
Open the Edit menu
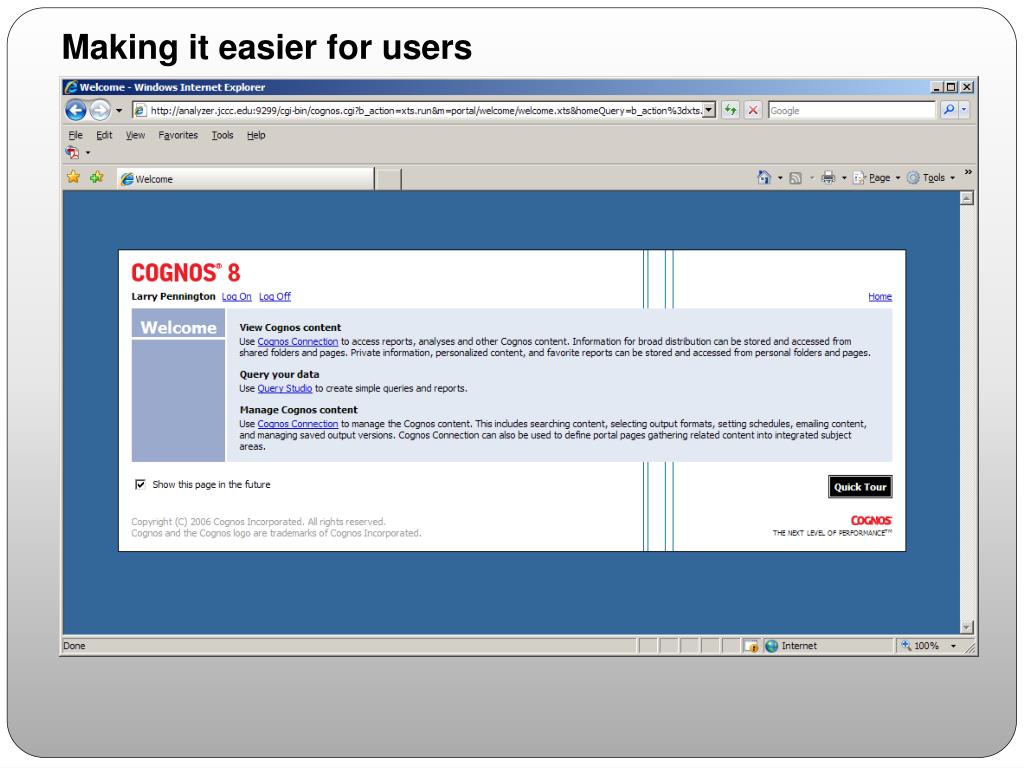[104, 135]
